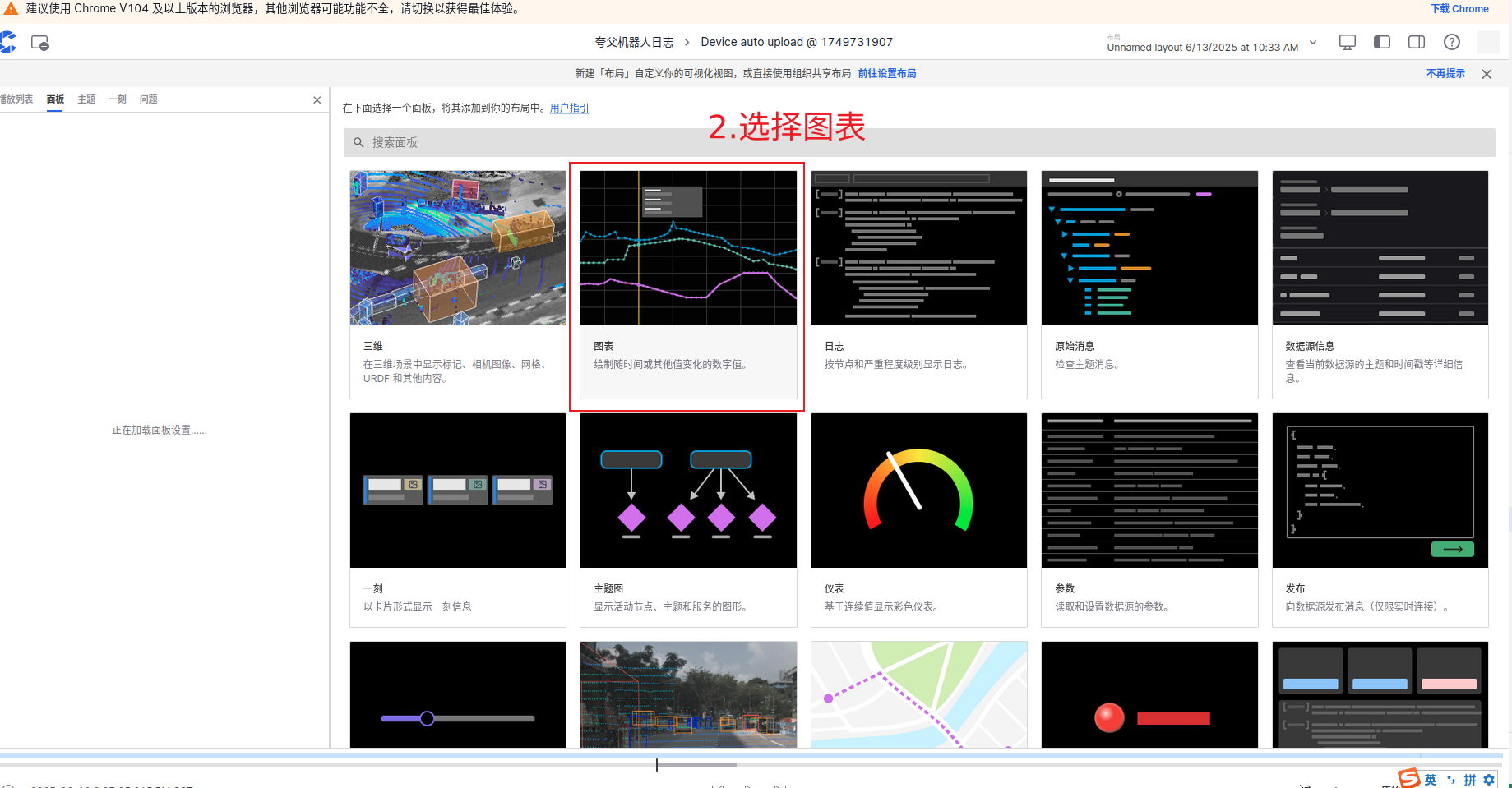Close the left sidebar panel with X
This screenshot has width=1512, height=788.
coord(317,100)
